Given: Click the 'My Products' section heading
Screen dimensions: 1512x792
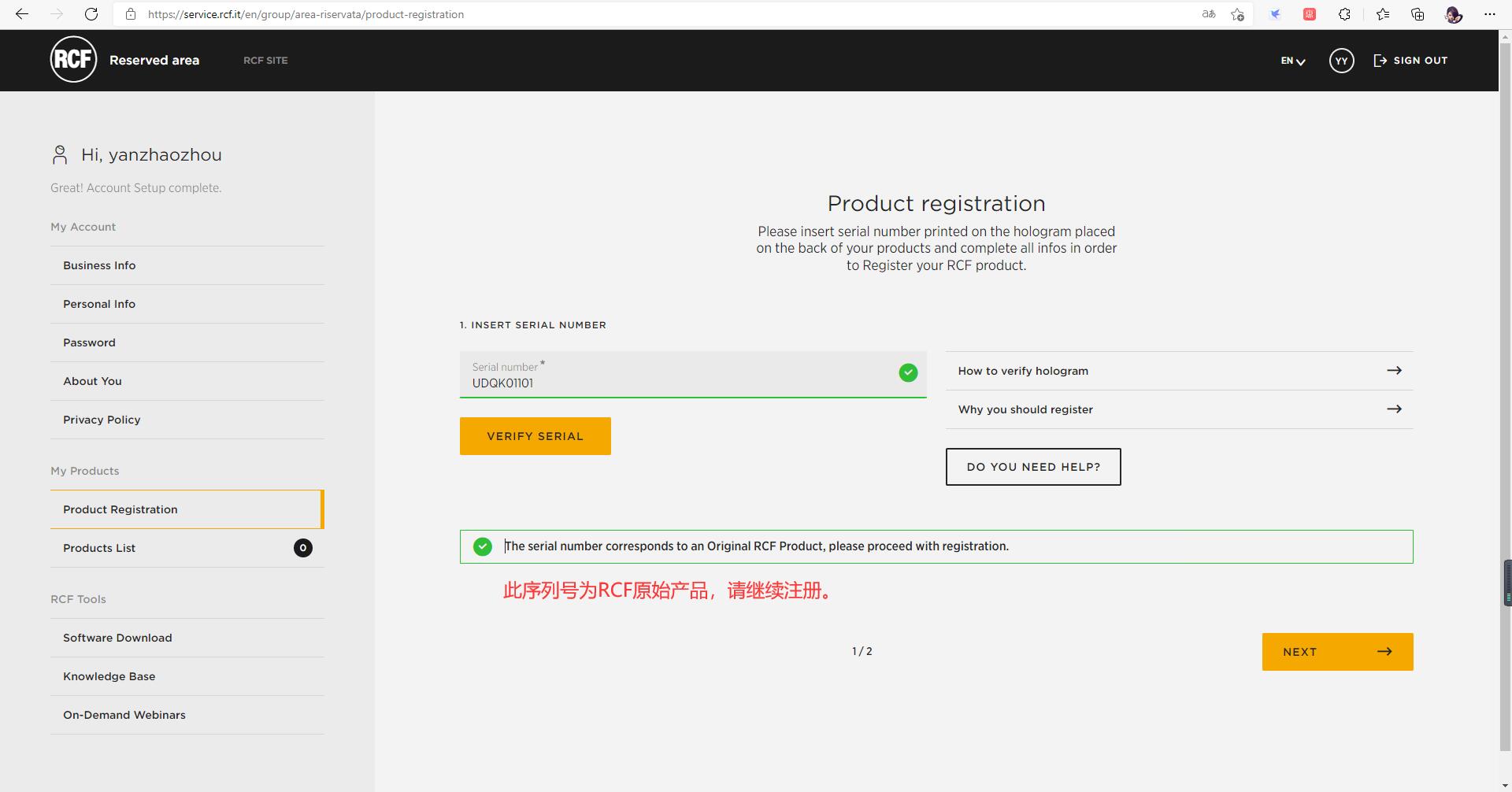Looking at the screenshot, I should pyautogui.click(x=85, y=471).
